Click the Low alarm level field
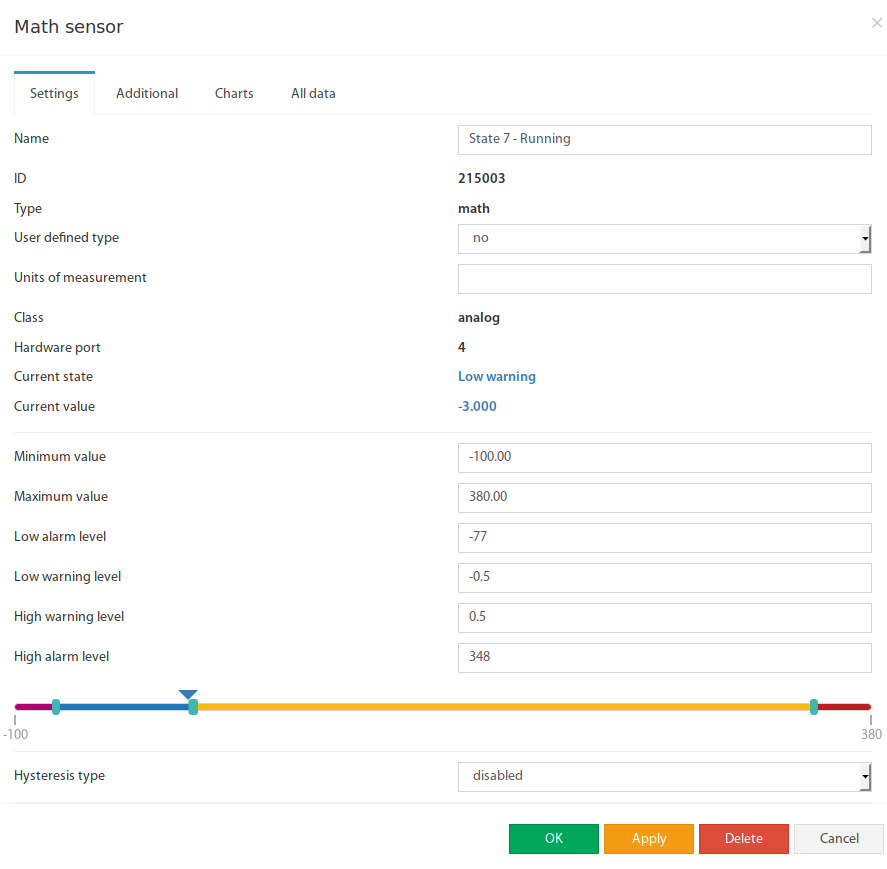 [x=665, y=538]
